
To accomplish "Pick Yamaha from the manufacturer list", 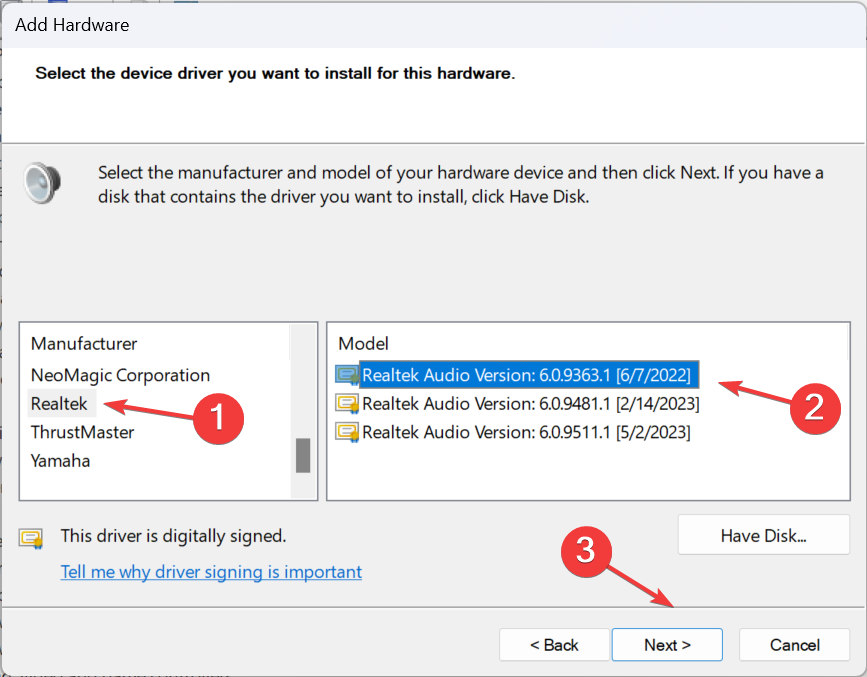I will click(x=60, y=461).
